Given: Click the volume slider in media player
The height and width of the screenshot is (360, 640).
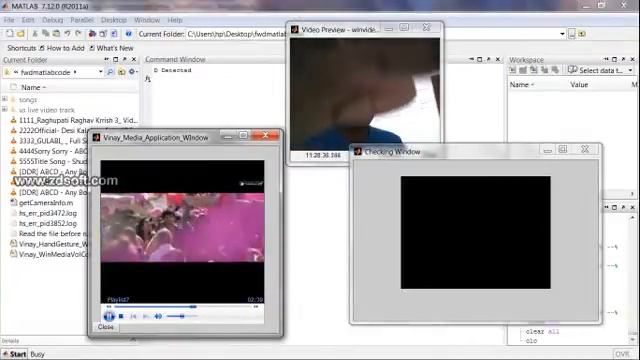Looking at the screenshot, I should (182, 316).
